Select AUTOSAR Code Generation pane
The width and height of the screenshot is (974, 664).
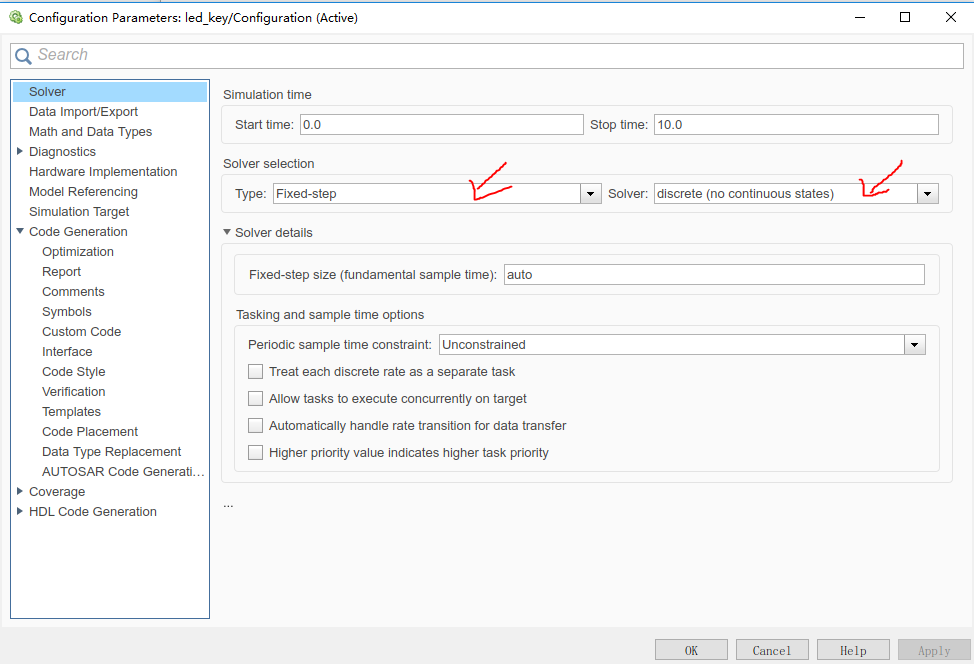pyautogui.click(x=123, y=471)
